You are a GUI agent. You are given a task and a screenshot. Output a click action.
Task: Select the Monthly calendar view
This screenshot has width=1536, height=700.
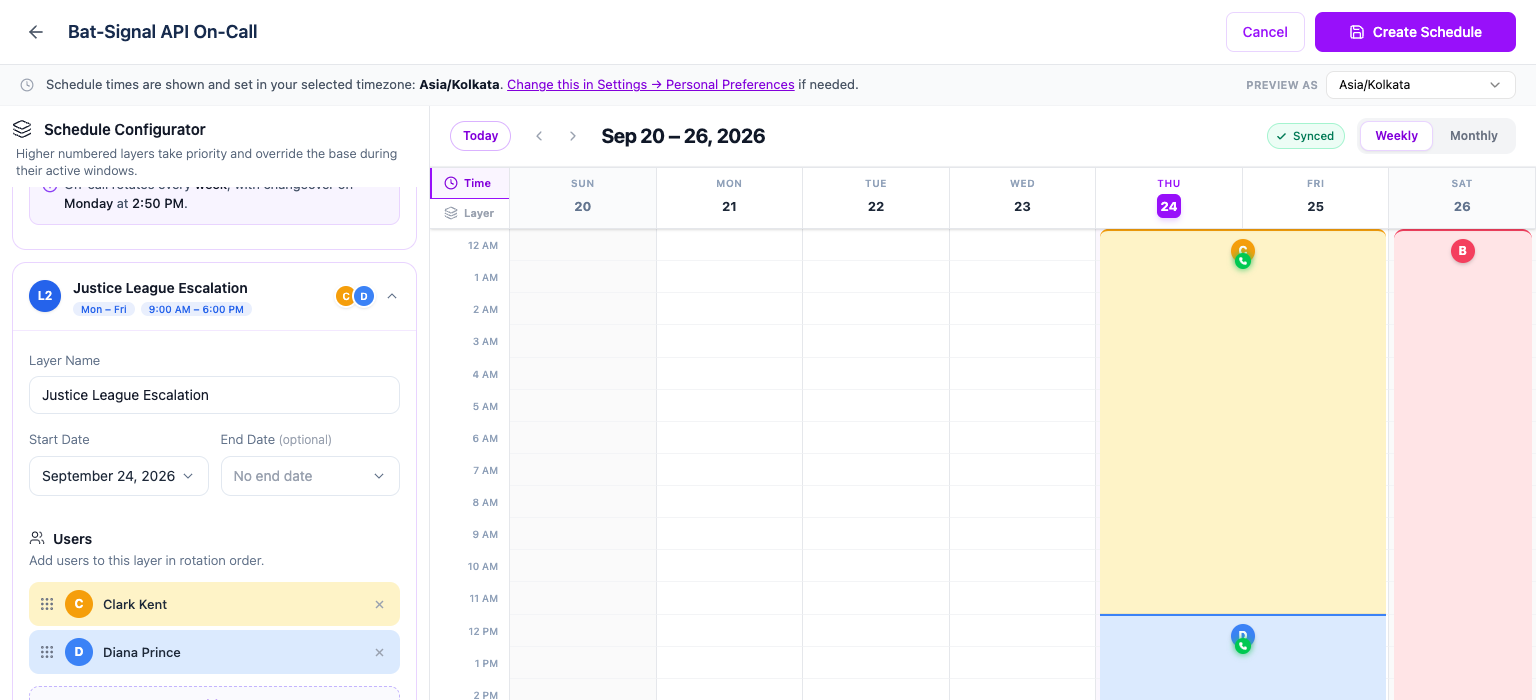(x=1473, y=136)
